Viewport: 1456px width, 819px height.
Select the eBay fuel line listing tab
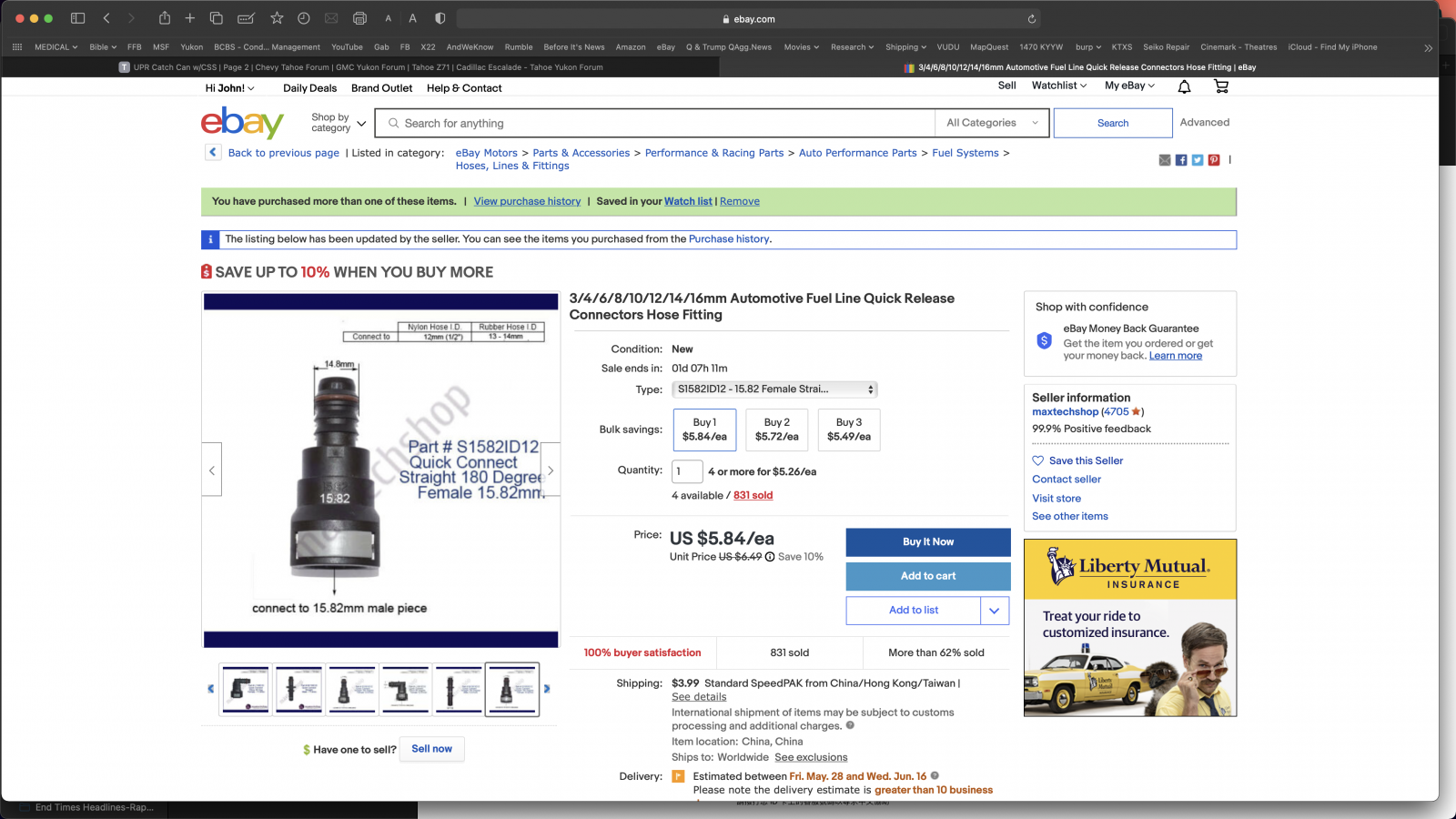(1079, 67)
